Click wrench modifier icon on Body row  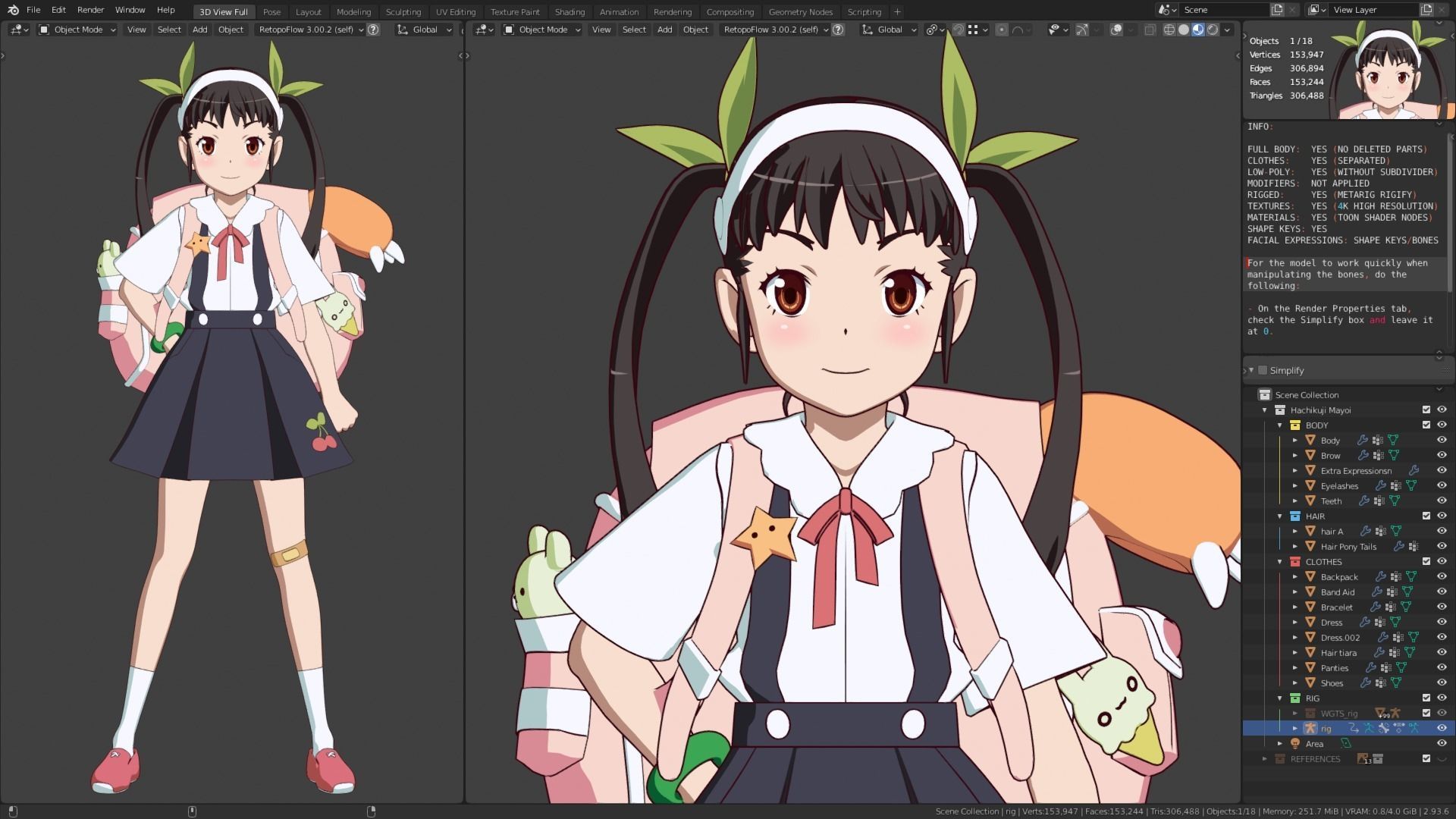click(1363, 440)
